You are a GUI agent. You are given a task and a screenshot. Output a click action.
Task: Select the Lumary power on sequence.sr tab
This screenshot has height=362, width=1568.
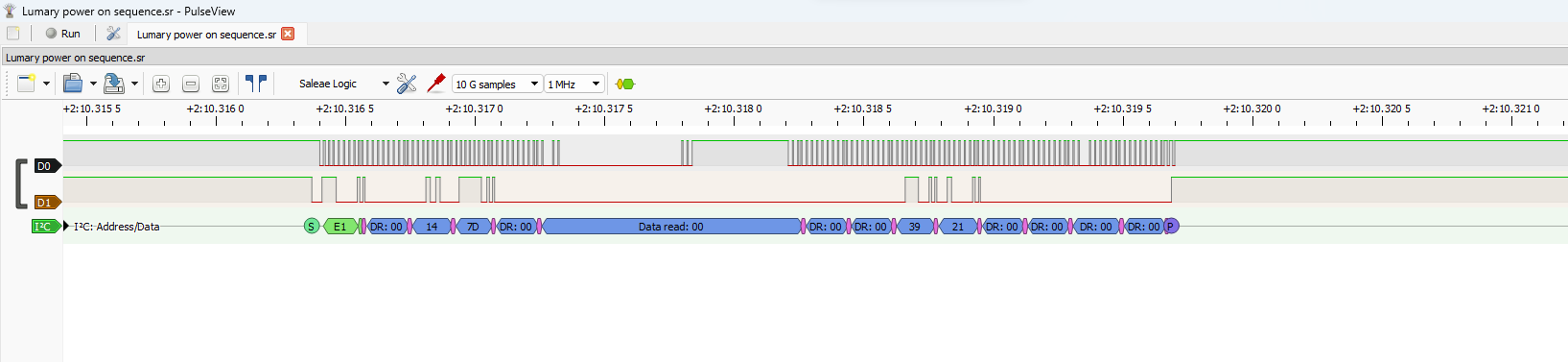[x=206, y=34]
